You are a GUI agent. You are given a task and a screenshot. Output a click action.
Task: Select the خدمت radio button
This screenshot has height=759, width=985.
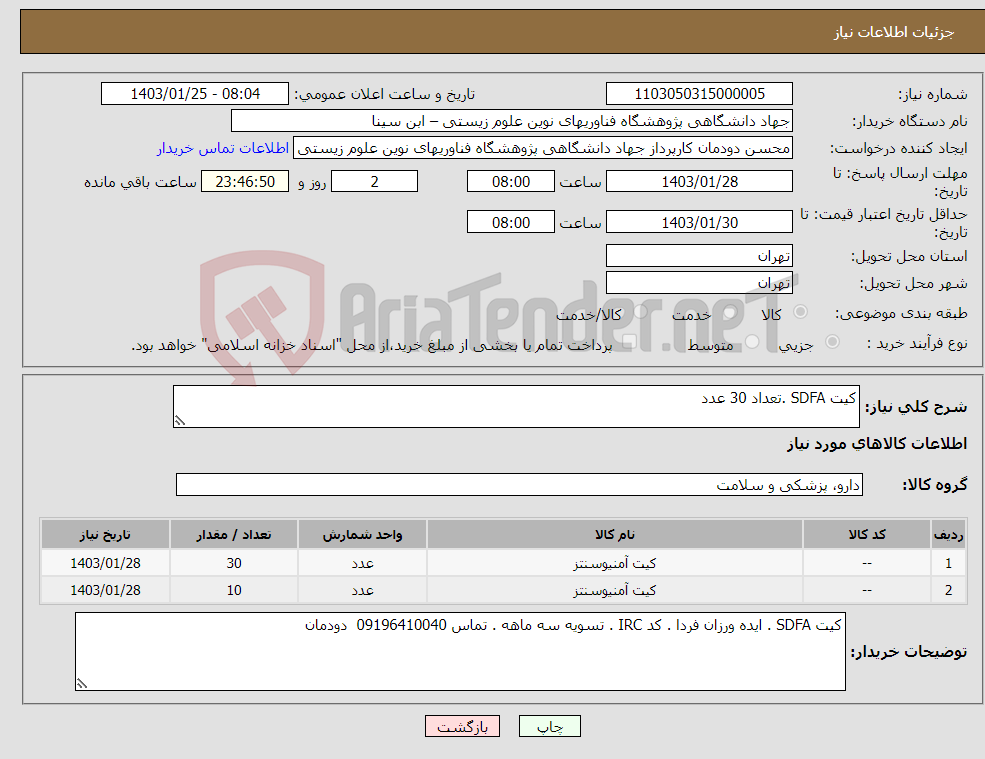click(x=729, y=312)
